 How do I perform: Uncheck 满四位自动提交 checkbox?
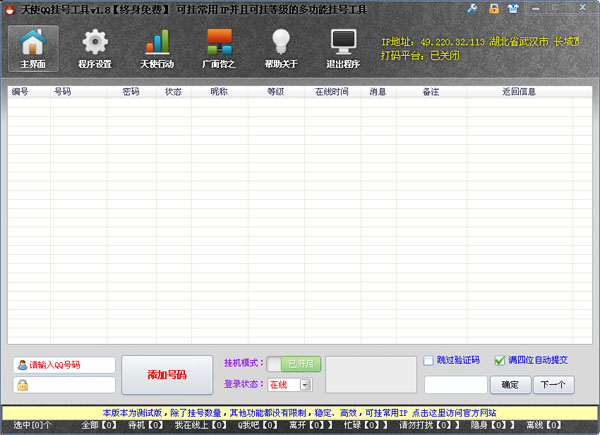500,360
